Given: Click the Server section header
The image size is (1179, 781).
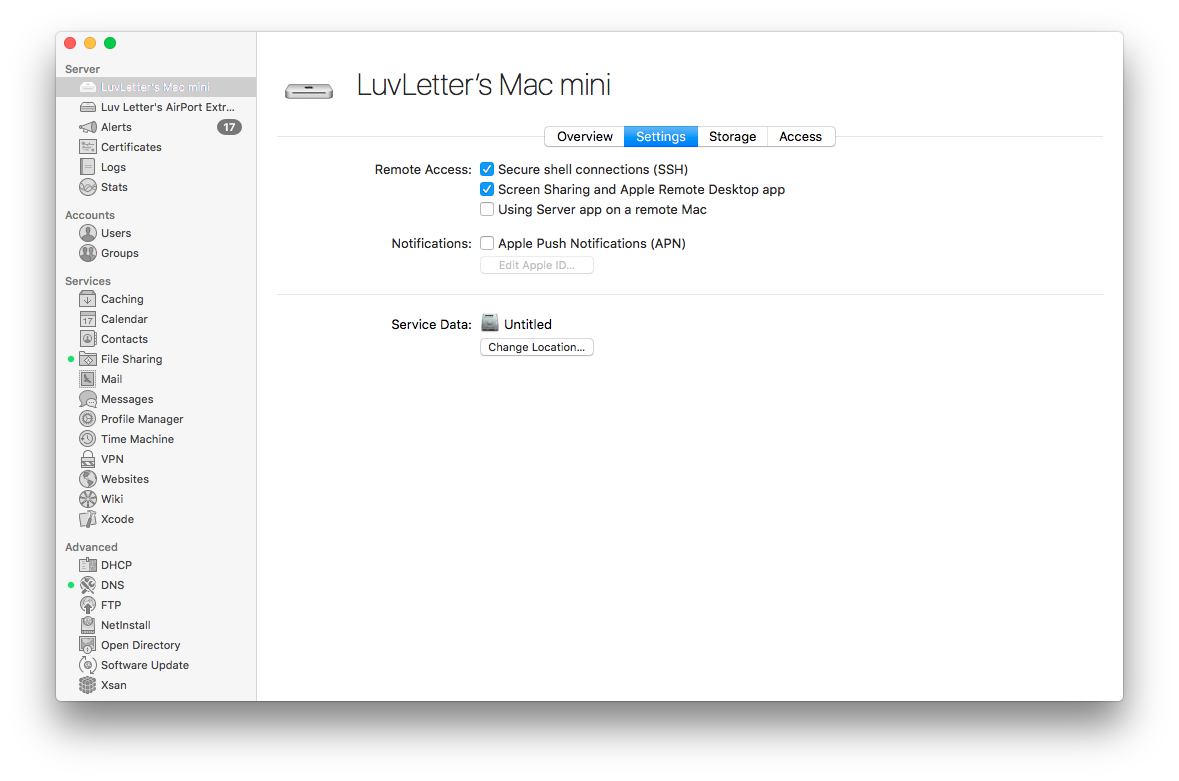Looking at the screenshot, I should 83,69.
